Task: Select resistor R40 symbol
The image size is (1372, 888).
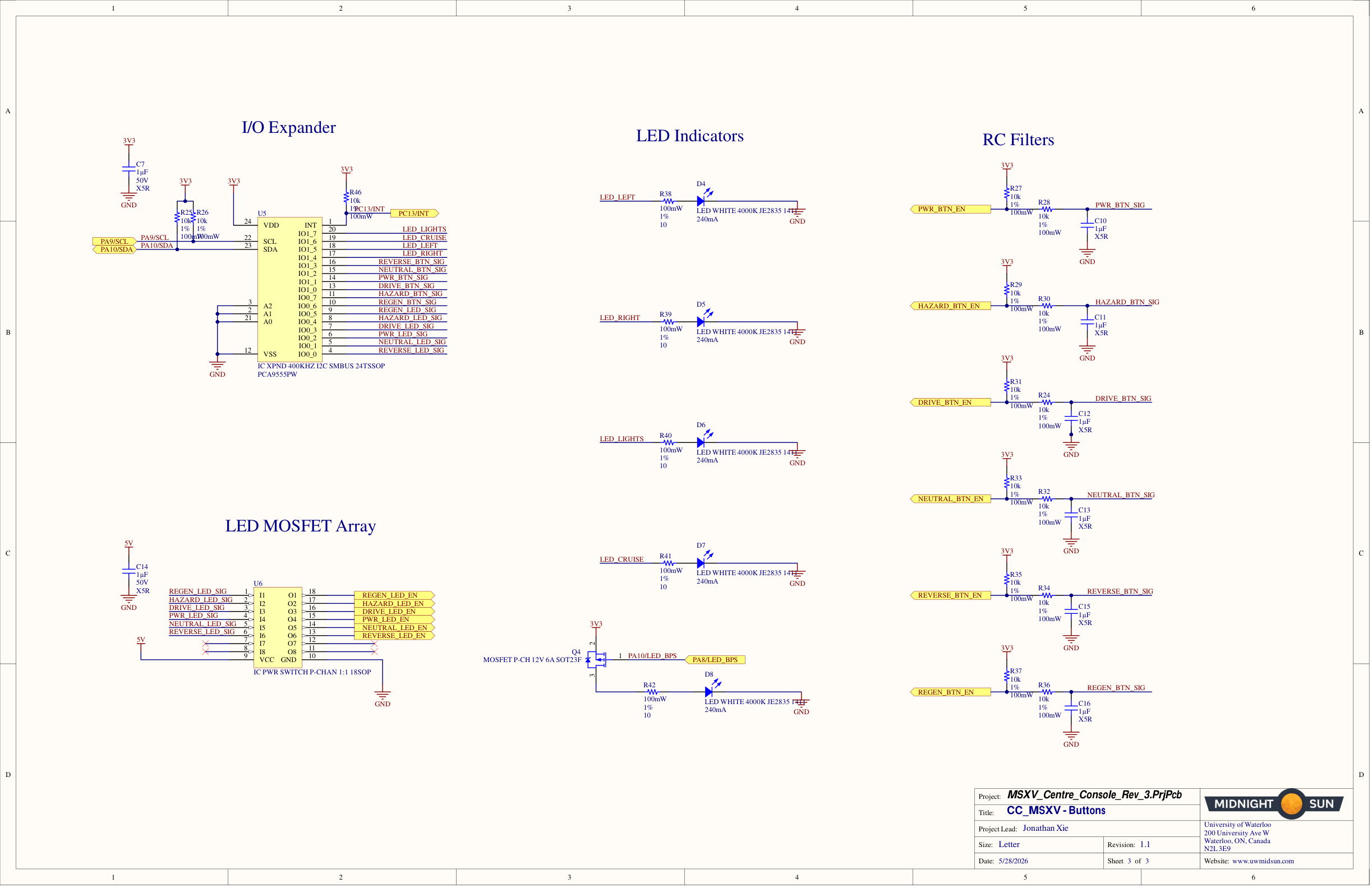Action: 667,442
